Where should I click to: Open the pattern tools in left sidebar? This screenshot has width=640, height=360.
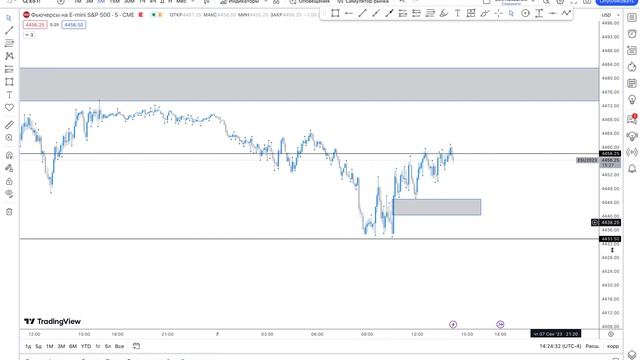pos(9,56)
